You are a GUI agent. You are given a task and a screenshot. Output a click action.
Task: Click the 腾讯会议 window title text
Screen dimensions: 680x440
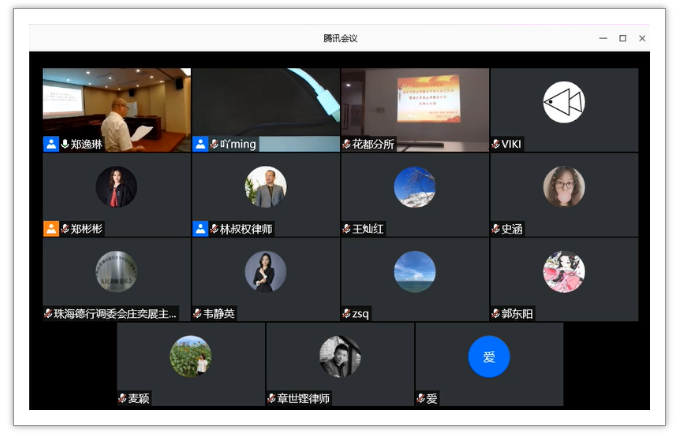pos(340,38)
